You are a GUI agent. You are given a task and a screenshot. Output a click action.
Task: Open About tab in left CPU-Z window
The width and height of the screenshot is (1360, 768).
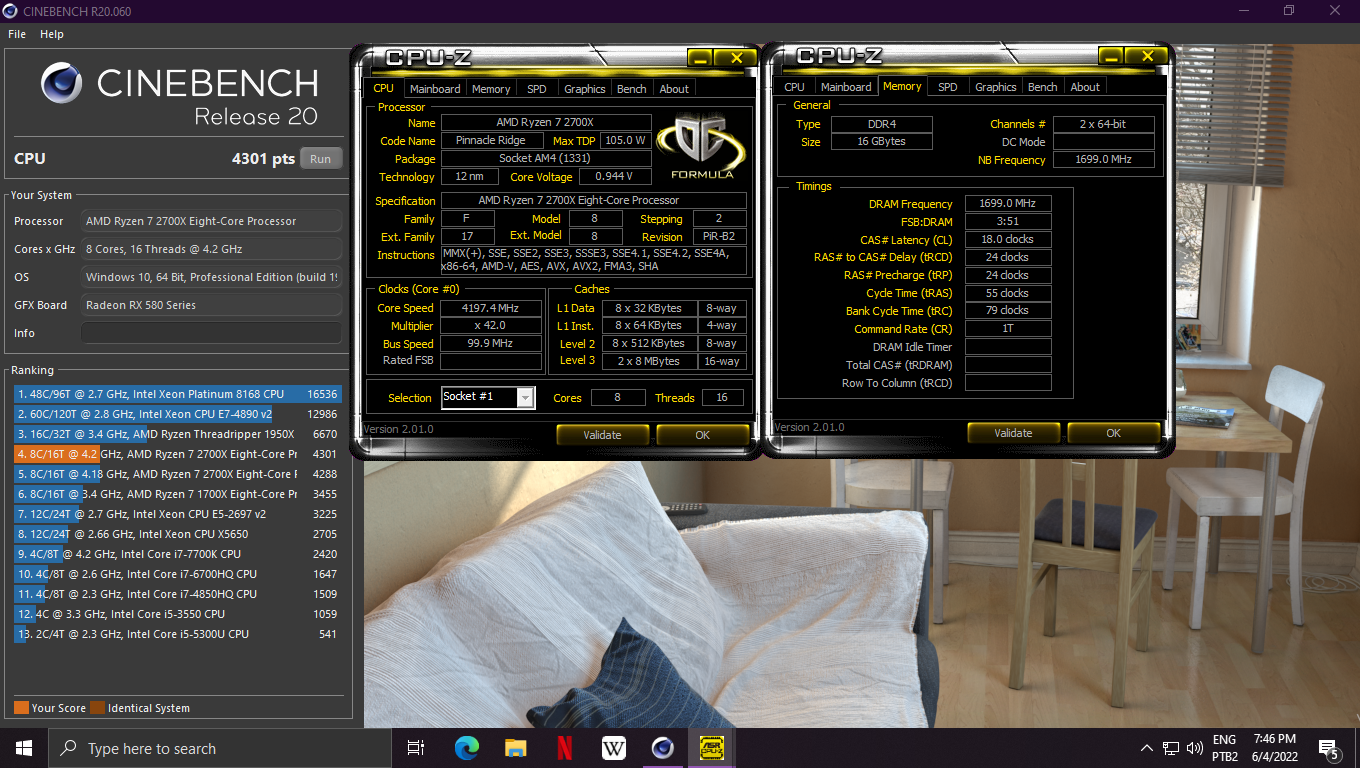(x=674, y=89)
